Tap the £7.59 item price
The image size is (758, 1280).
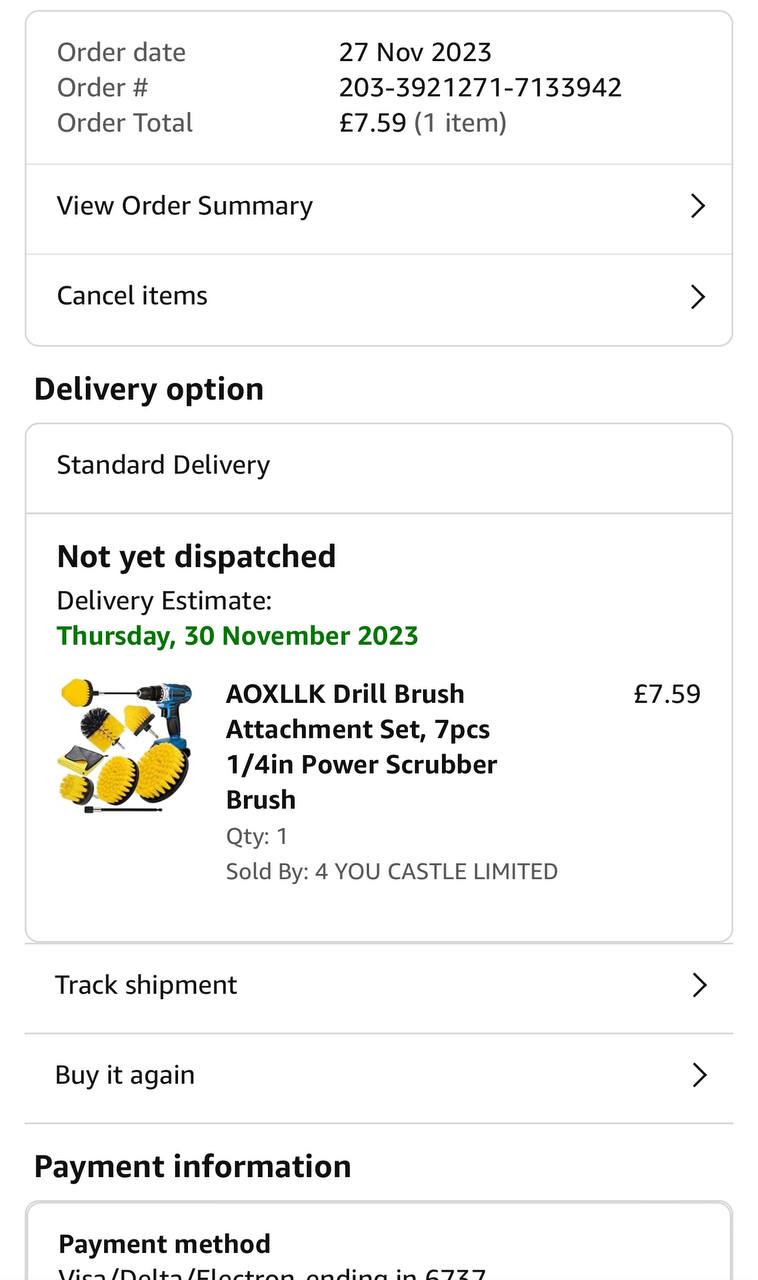point(667,694)
